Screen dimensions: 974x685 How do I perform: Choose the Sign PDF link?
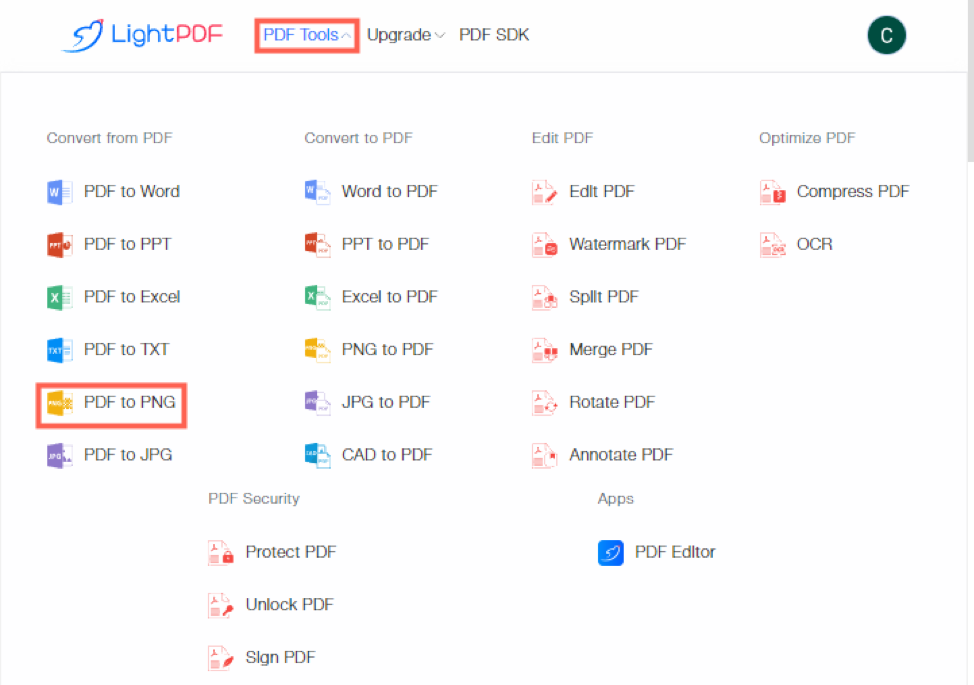coord(280,658)
